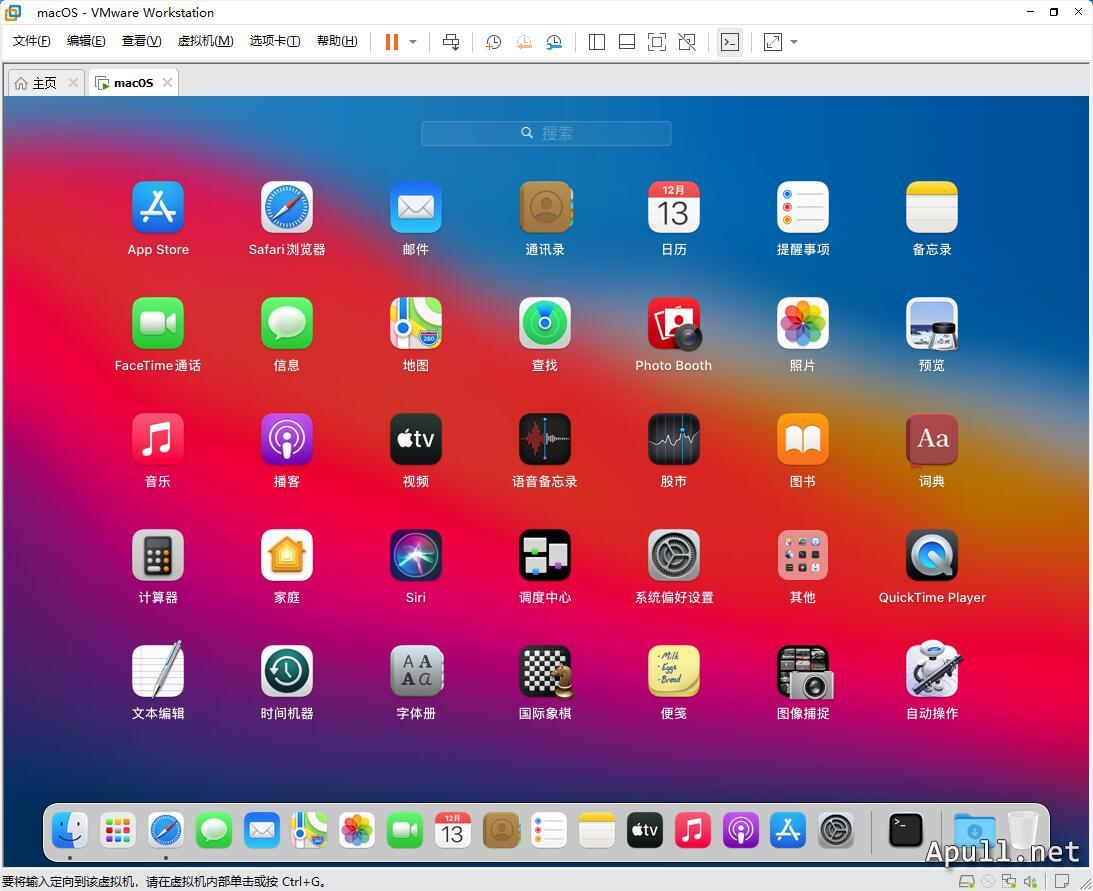Open 预览 Preview app

point(931,323)
